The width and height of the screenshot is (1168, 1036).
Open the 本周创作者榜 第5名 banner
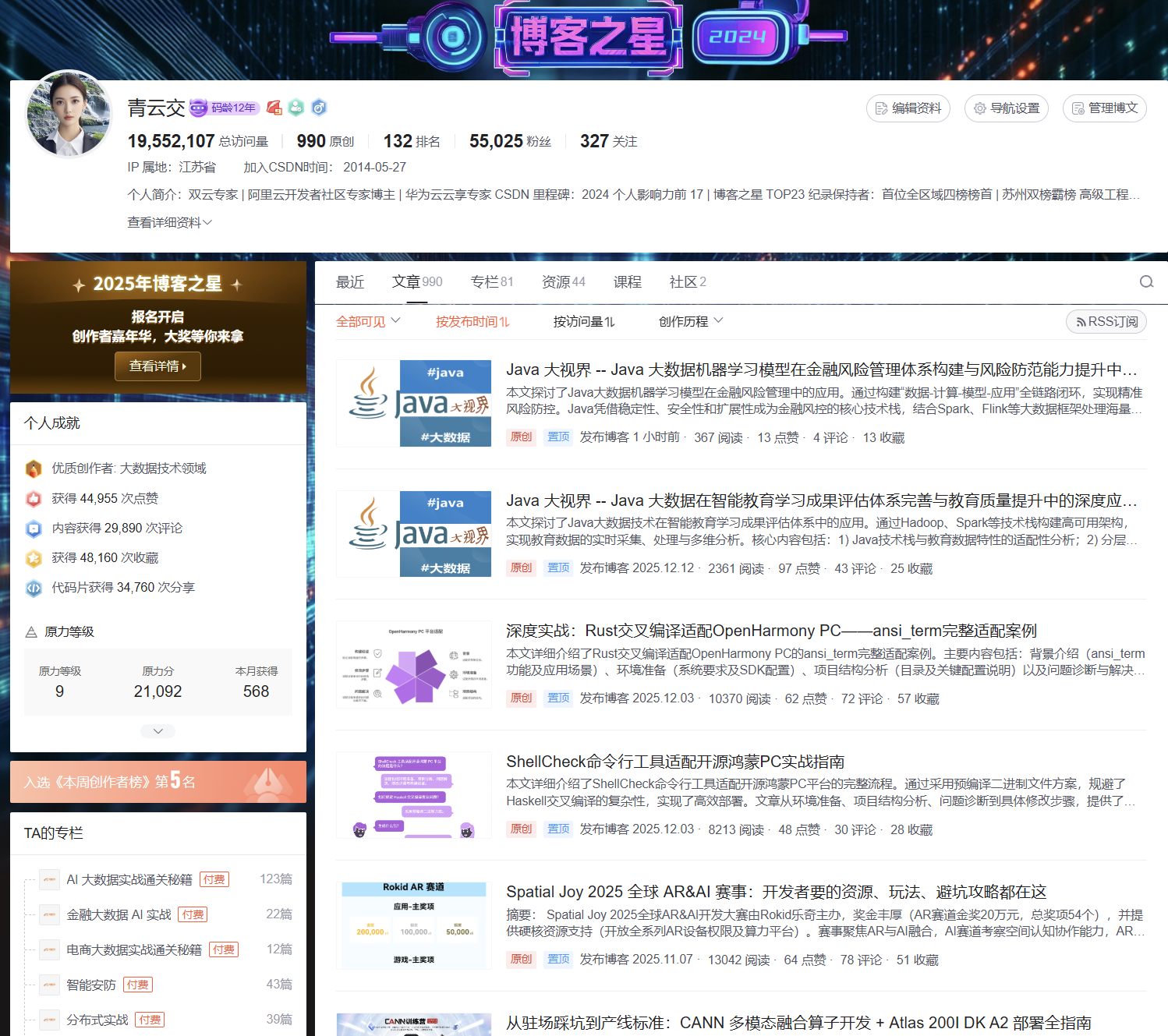[158, 782]
